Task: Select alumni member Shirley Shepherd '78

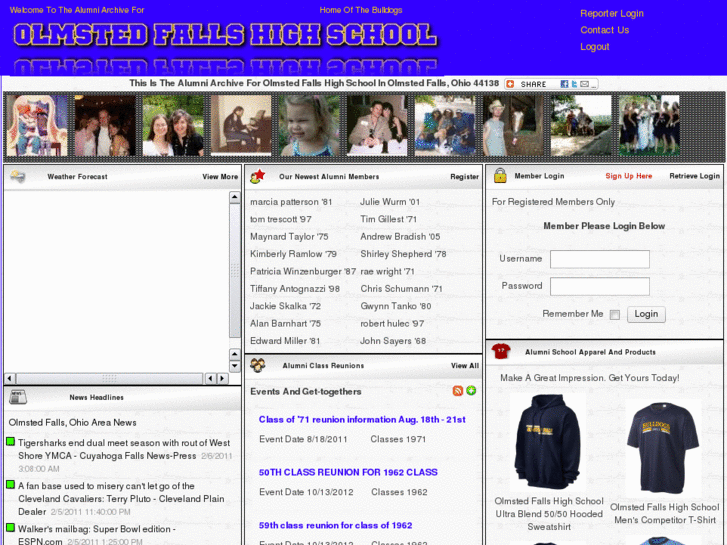Action: [x=403, y=254]
